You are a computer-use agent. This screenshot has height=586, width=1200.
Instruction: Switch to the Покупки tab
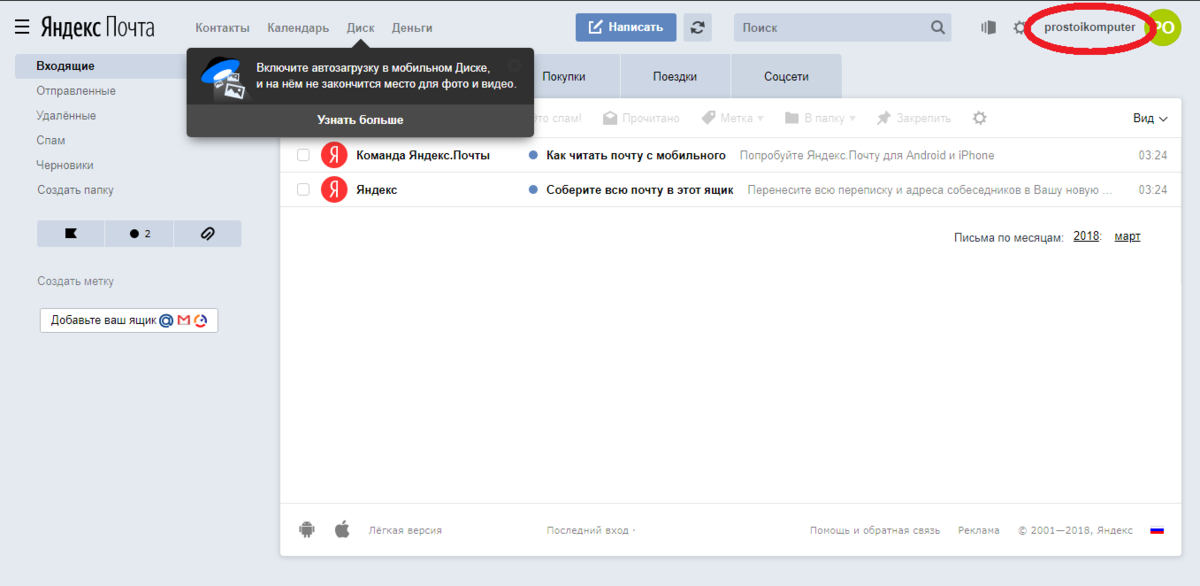coord(564,77)
